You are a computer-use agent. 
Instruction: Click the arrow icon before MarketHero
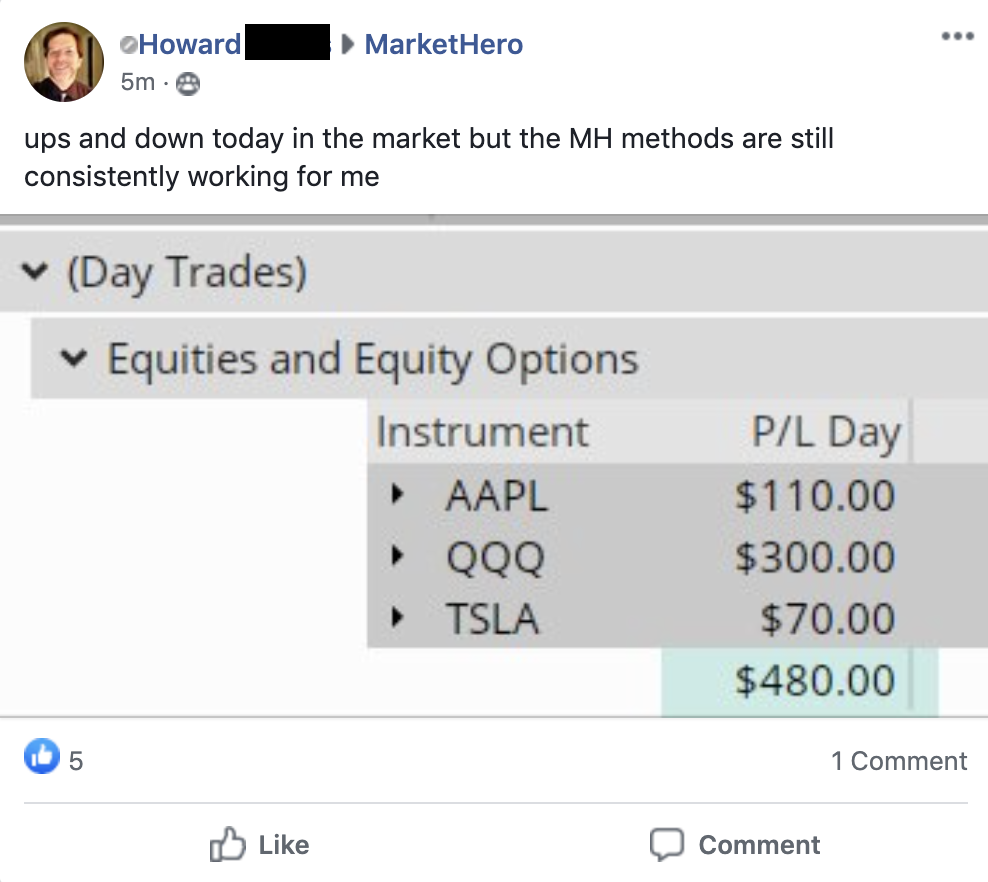click(x=348, y=45)
